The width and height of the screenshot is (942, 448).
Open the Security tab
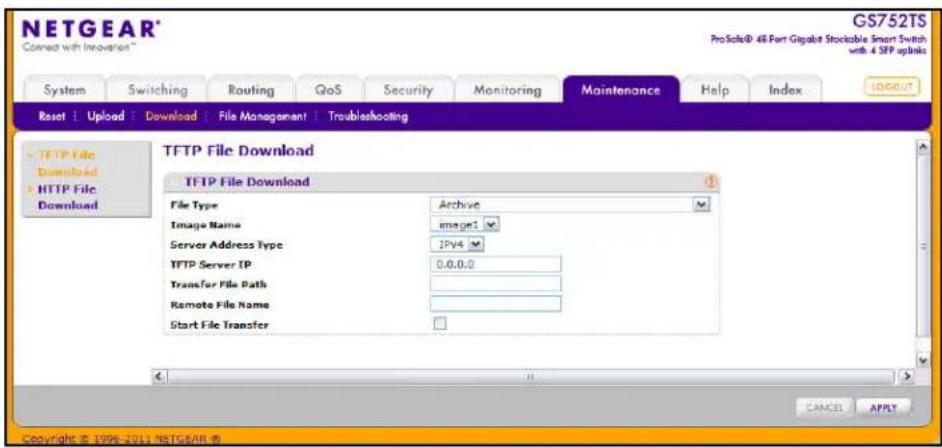tap(408, 90)
